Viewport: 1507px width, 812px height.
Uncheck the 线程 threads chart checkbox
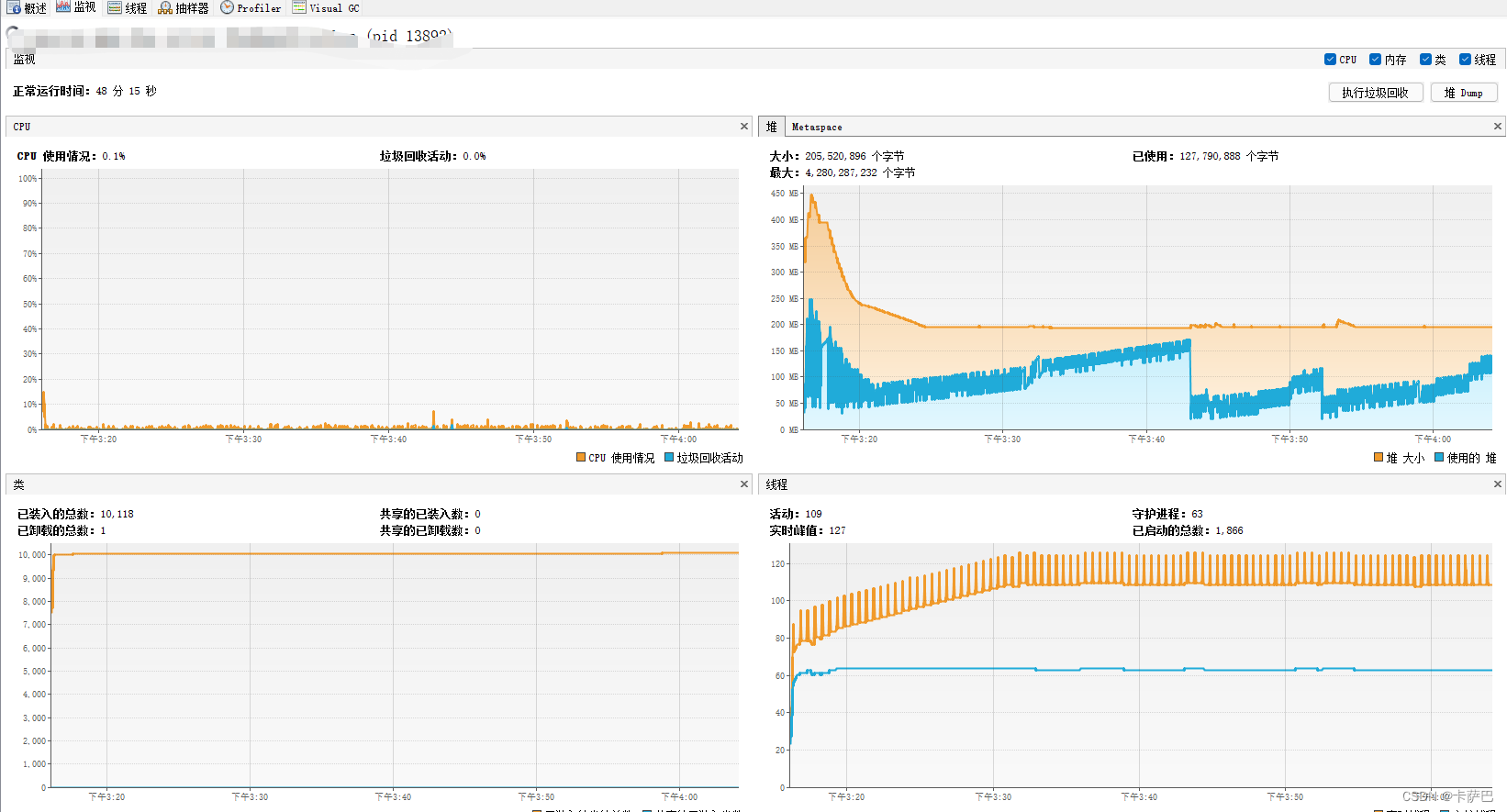(x=1465, y=60)
